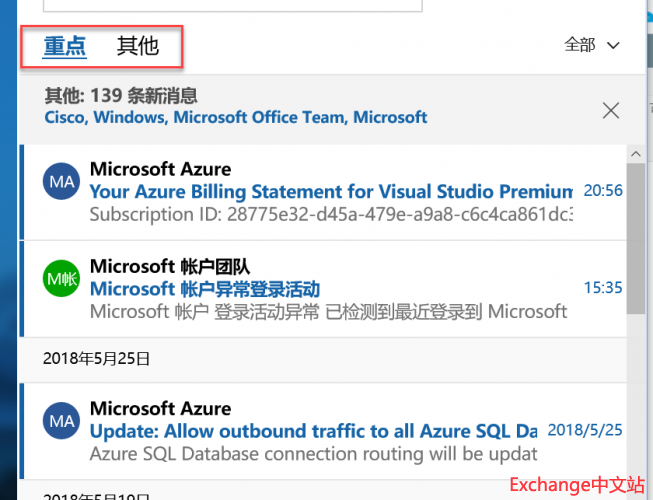Click the 20:56 timestamp of Azure billing email
Image resolution: width=653 pixels, height=500 pixels.
[x=603, y=190]
